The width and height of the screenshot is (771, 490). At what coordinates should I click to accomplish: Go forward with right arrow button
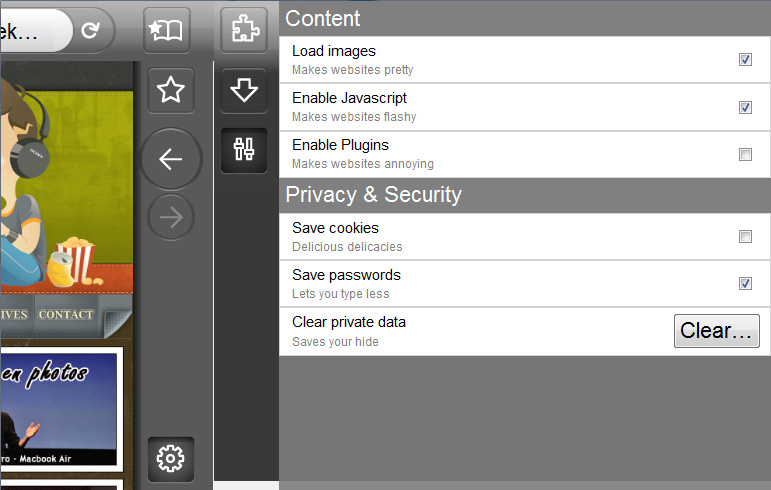click(x=171, y=218)
